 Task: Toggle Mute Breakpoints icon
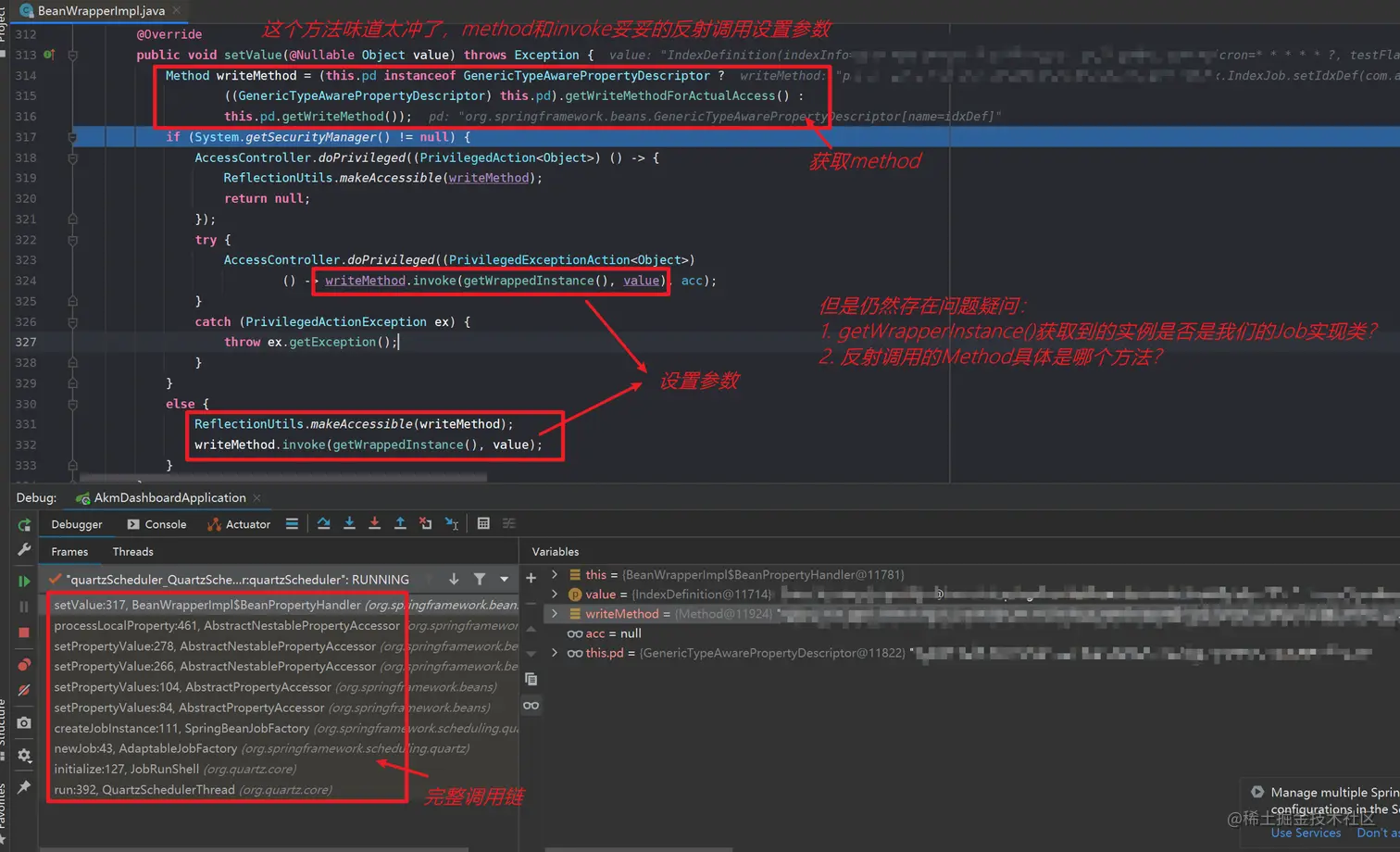coord(24,691)
